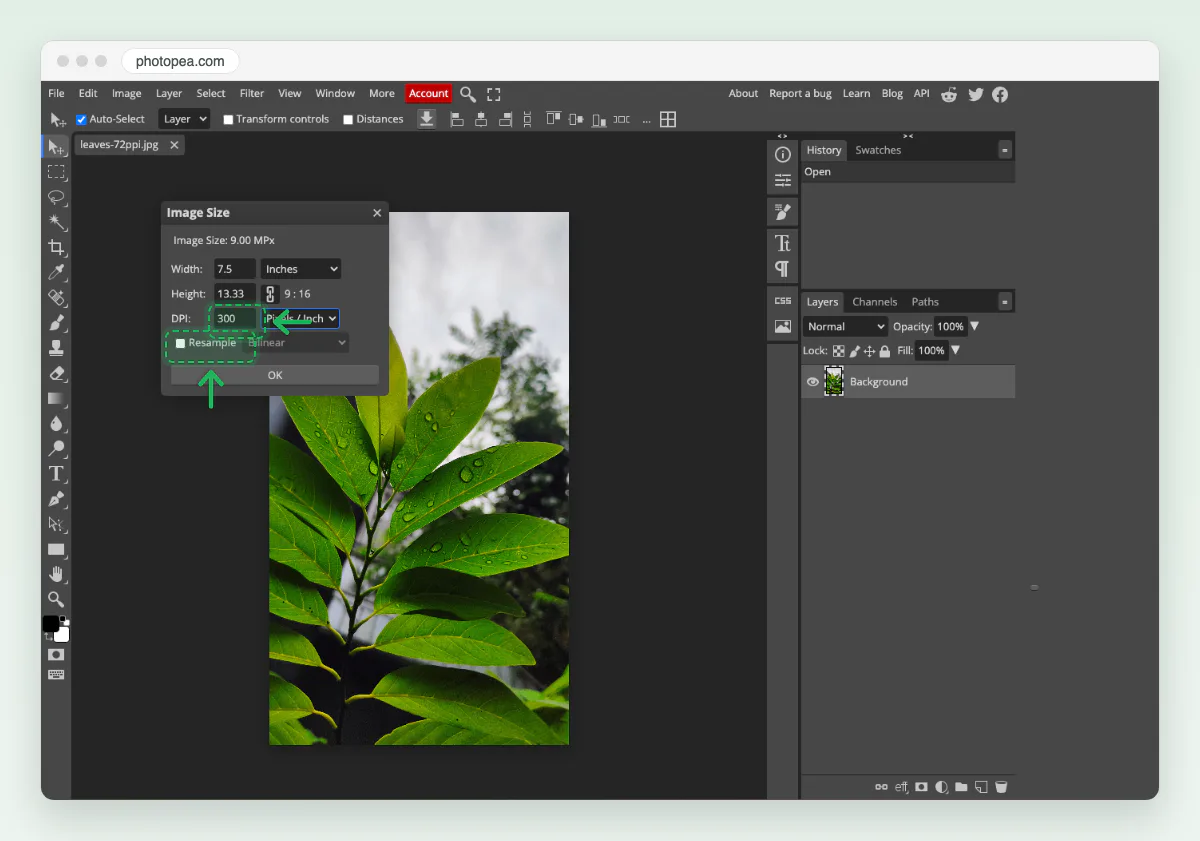Click the grid layout icon in options bar
The height and width of the screenshot is (841, 1200).
[x=668, y=119]
